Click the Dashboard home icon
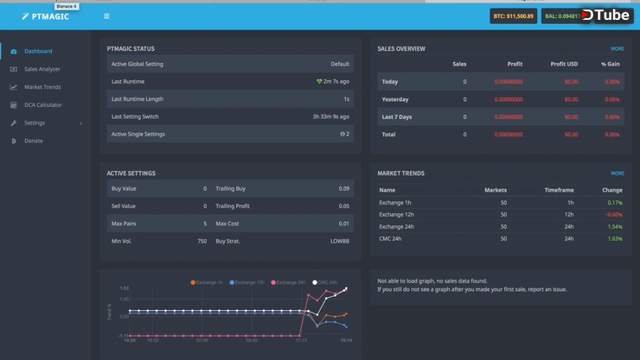Screen dimensions: 640x360 coord(13,51)
